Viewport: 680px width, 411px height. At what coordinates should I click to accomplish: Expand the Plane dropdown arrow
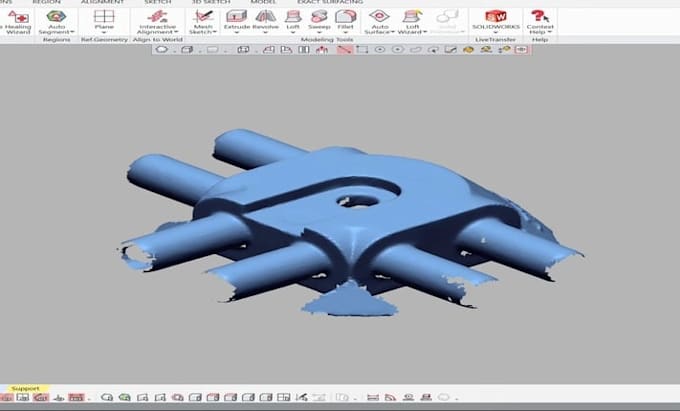tap(104, 33)
